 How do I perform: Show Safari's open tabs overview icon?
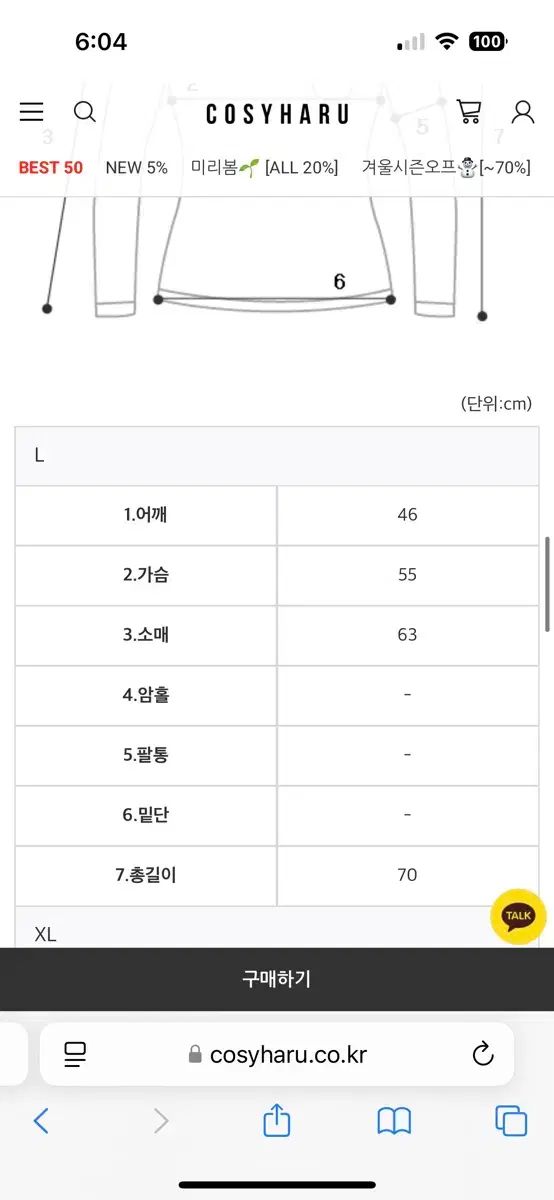tap(511, 1121)
